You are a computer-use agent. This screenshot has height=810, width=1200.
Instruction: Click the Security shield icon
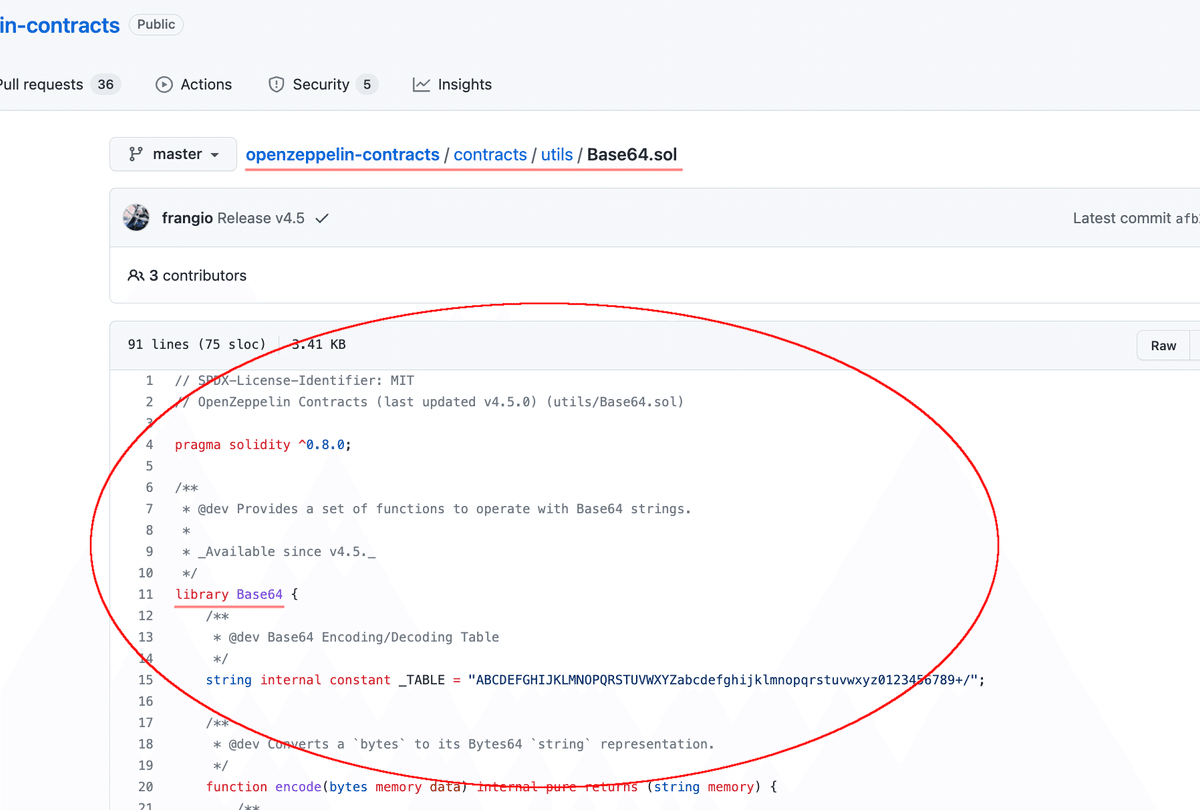[x=276, y=85]
